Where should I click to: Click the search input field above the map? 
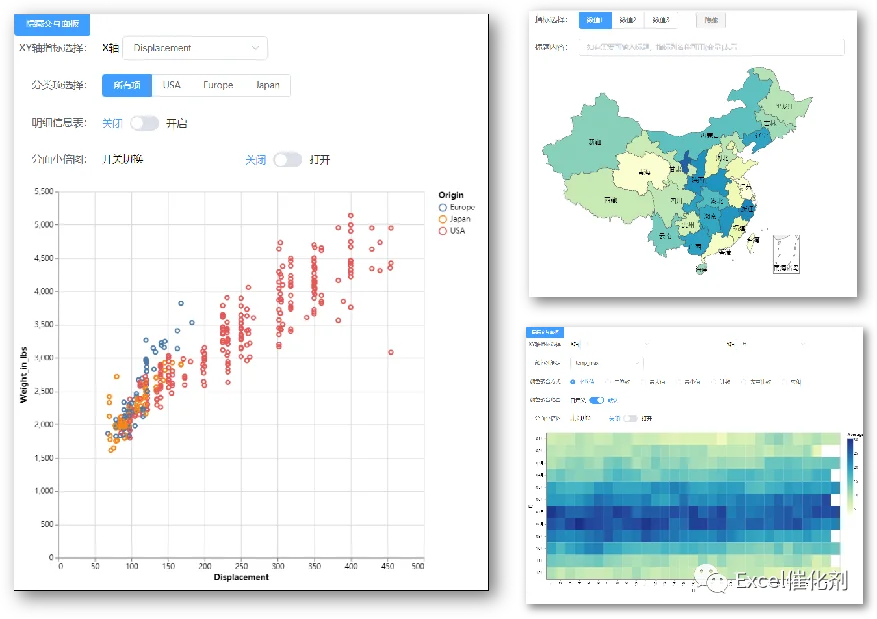tap(711, 47)
